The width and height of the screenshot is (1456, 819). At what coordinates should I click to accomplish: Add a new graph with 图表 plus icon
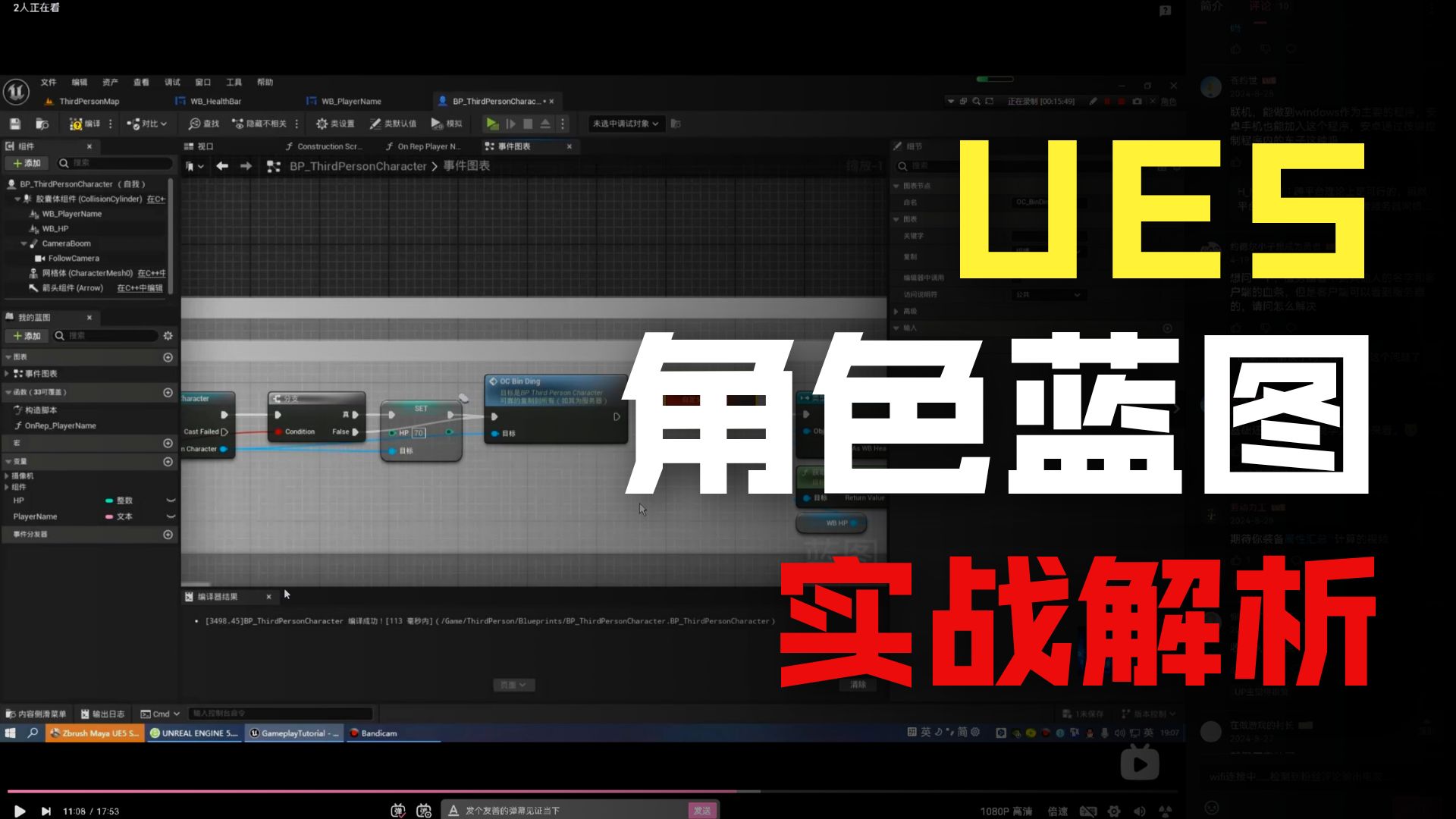click(x=168, y=357)
